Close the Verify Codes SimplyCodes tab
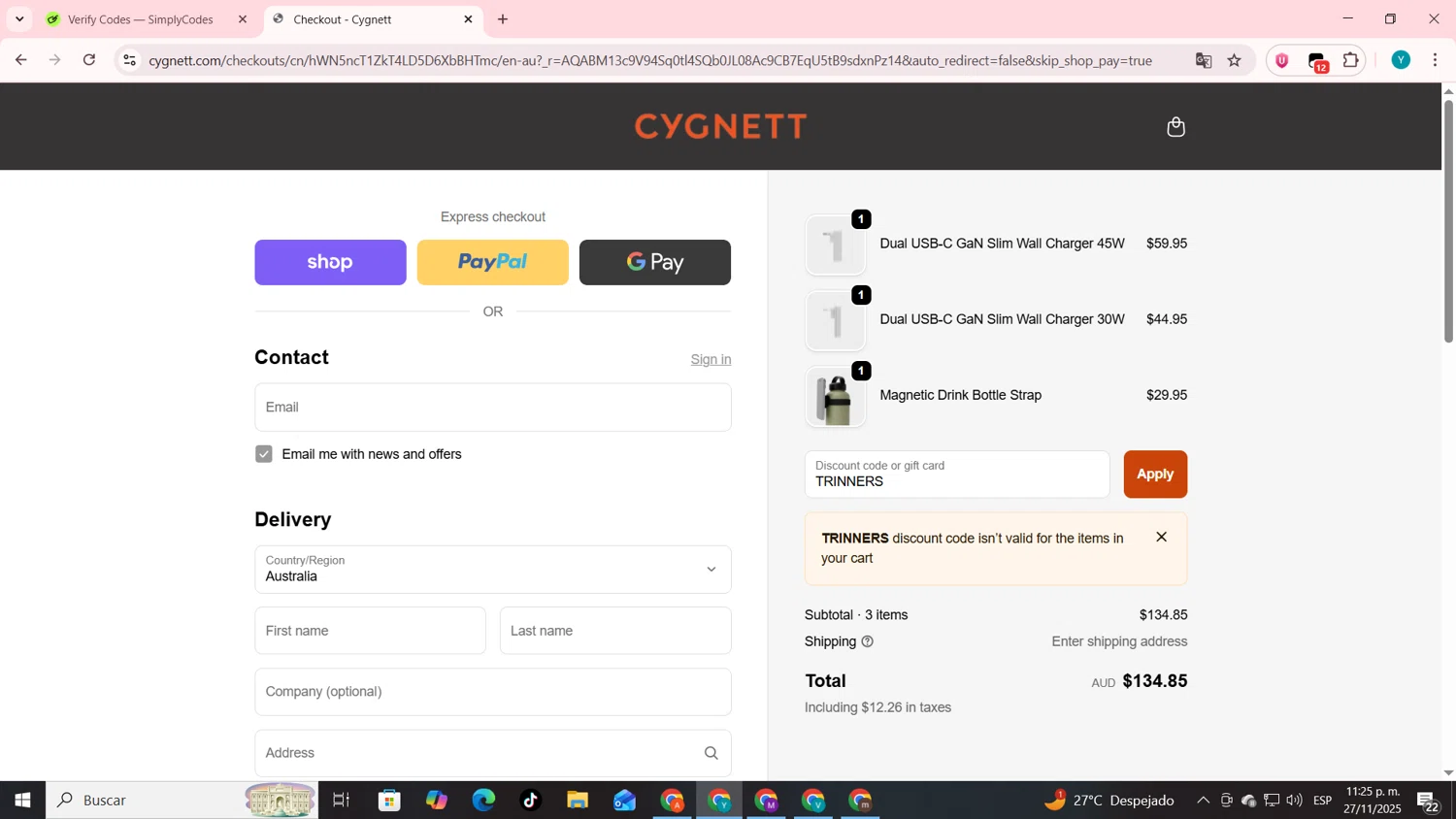1456x819 pixels. [243, 19]
